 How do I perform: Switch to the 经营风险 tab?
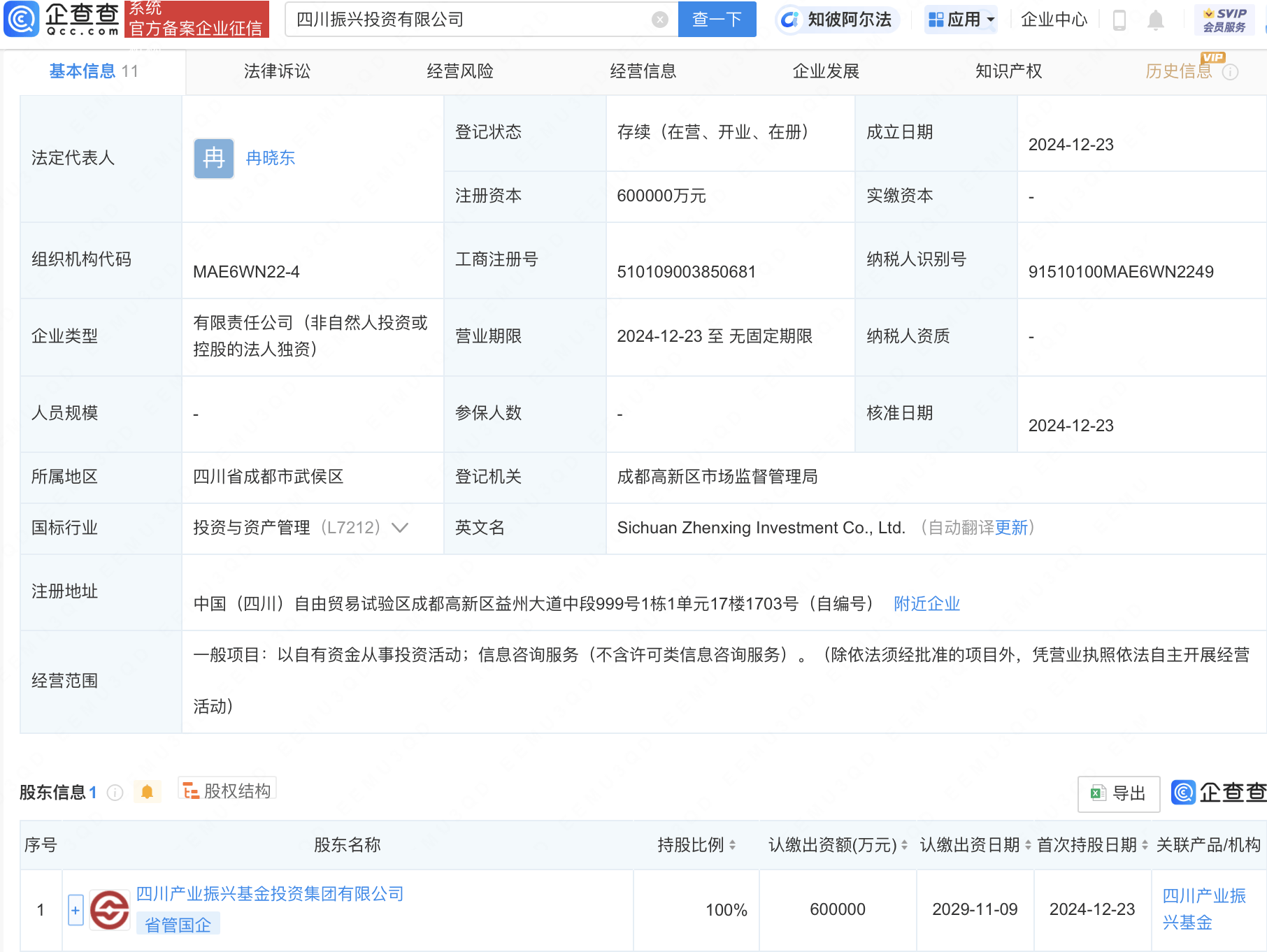460,71
